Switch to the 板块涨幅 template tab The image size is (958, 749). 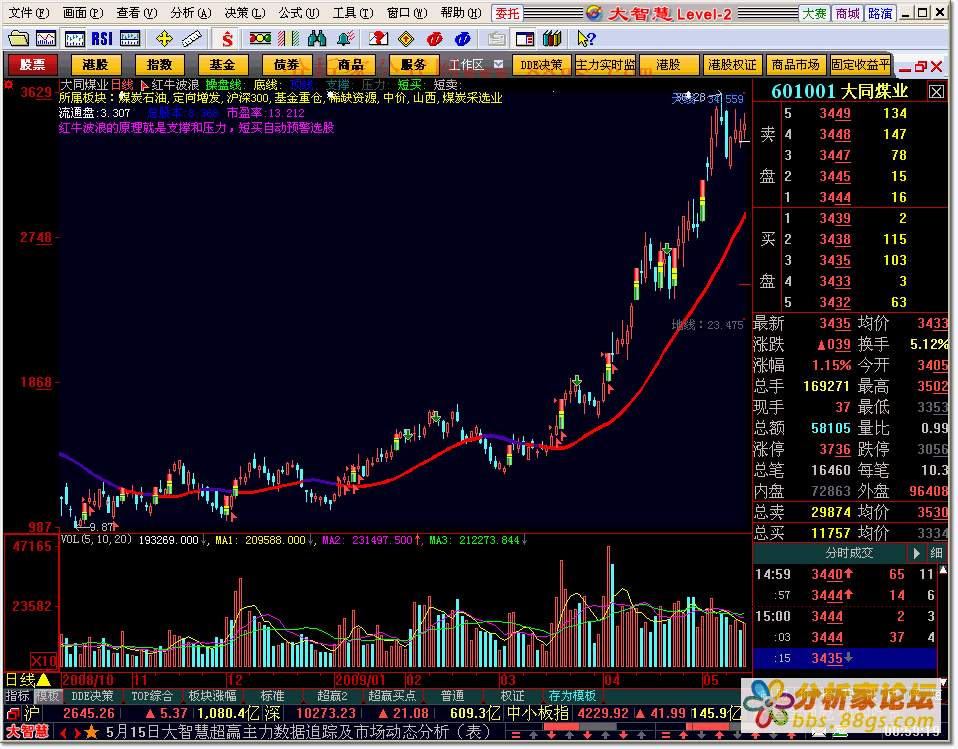pyautogui.click(x=212, y=696)
